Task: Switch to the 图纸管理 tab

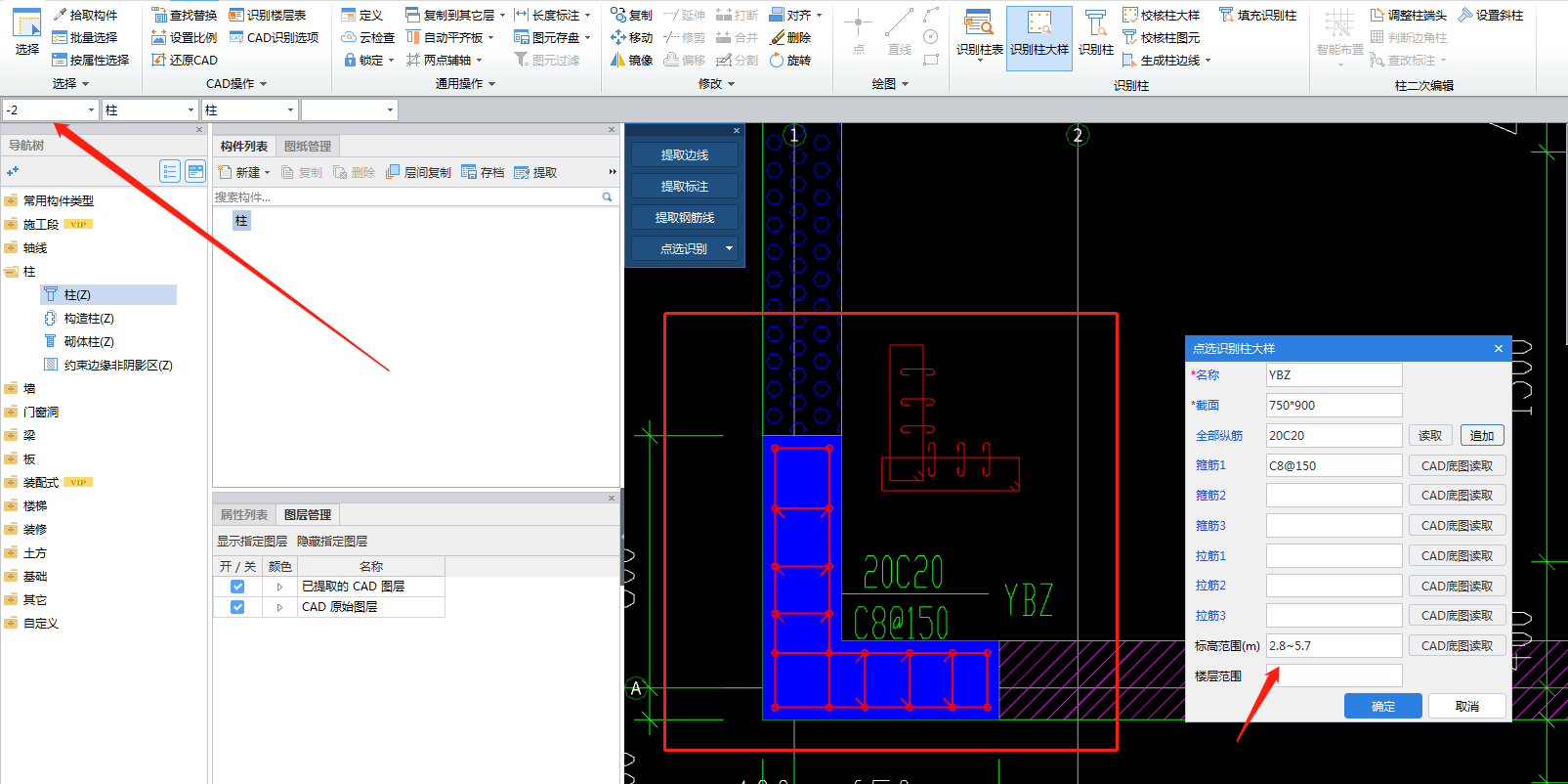Action: (308, 146)
